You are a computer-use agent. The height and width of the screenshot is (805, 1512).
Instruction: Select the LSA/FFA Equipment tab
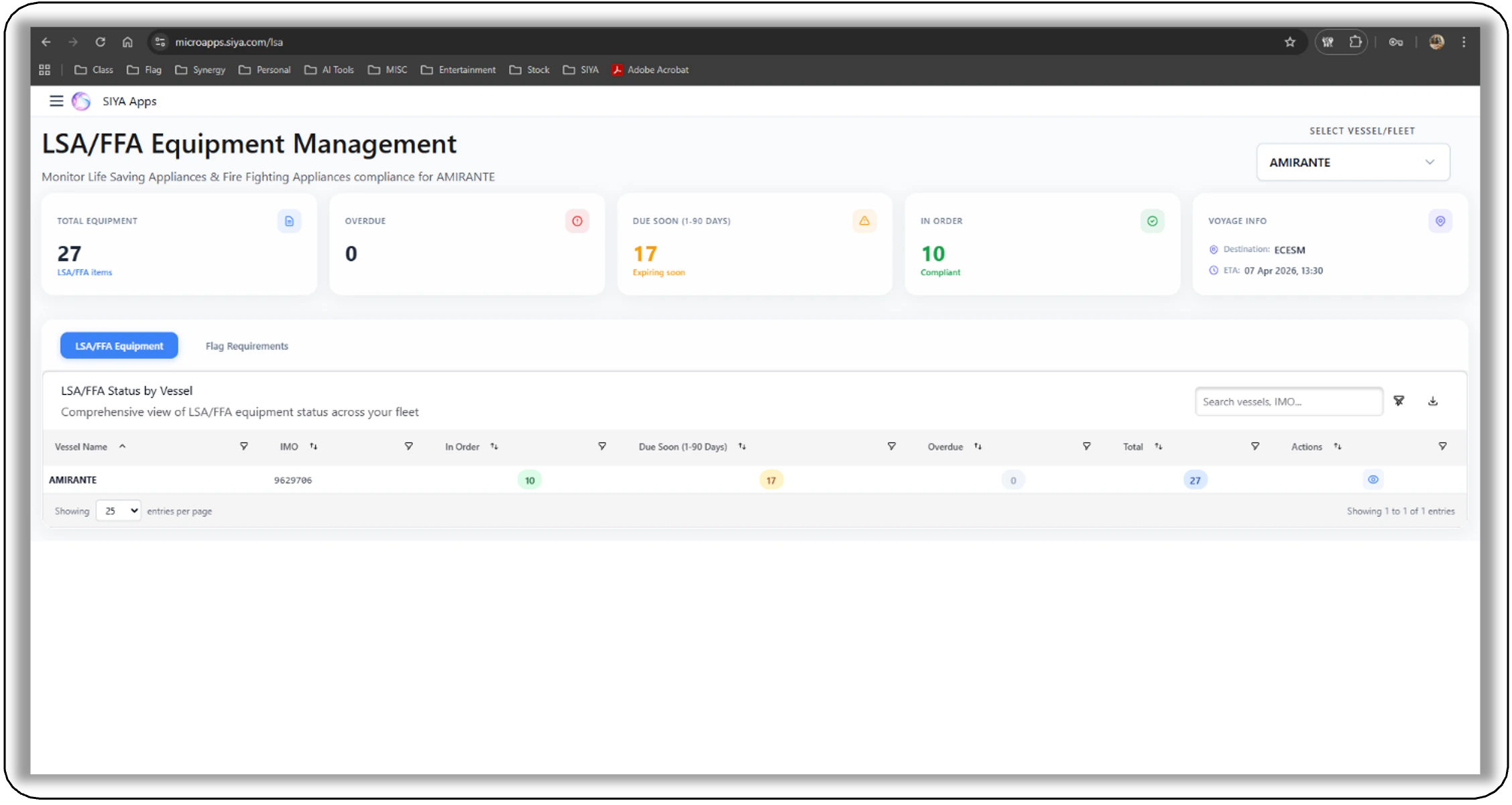(x=119, y=346)
